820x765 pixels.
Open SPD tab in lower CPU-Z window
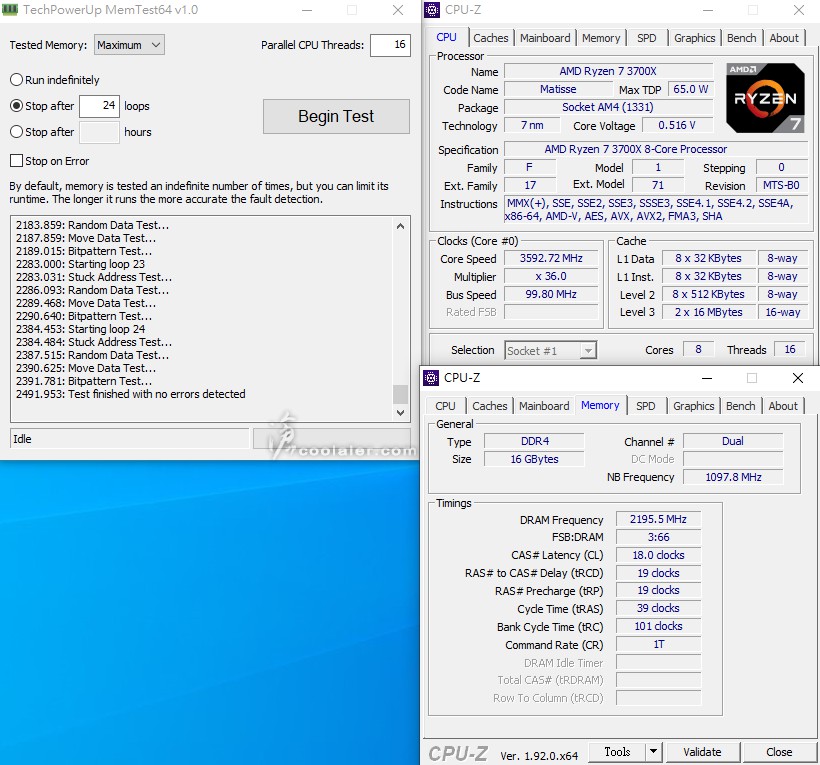[x=646, y=406]
